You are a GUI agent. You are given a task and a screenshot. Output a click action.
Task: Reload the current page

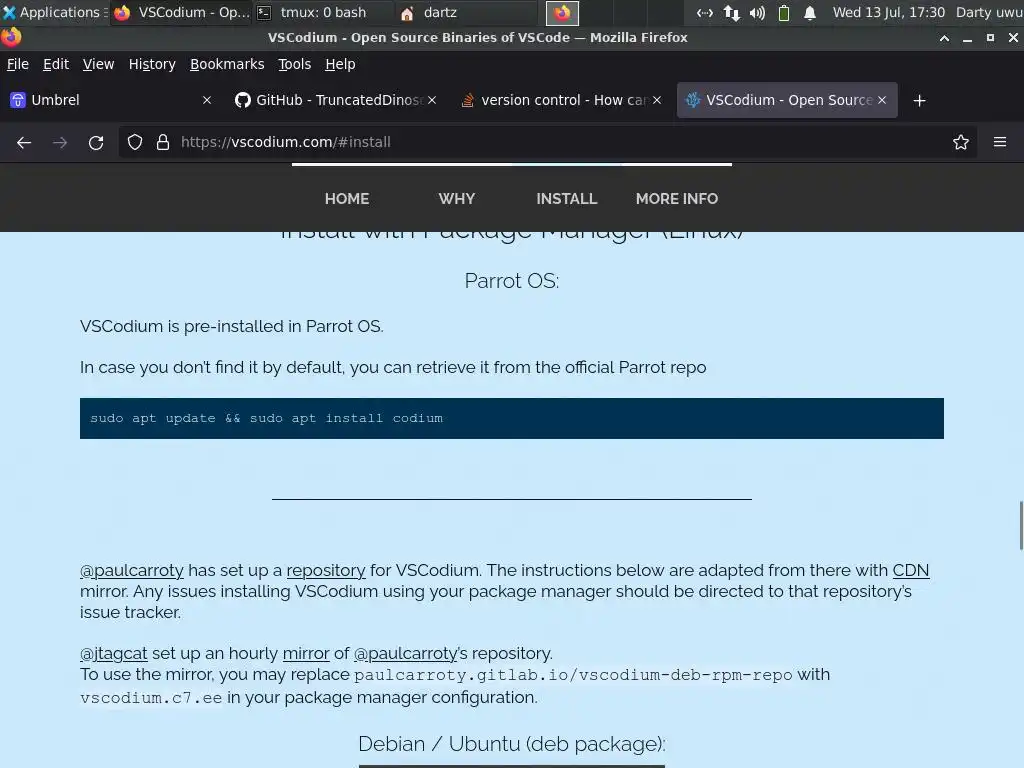(96, 142)
